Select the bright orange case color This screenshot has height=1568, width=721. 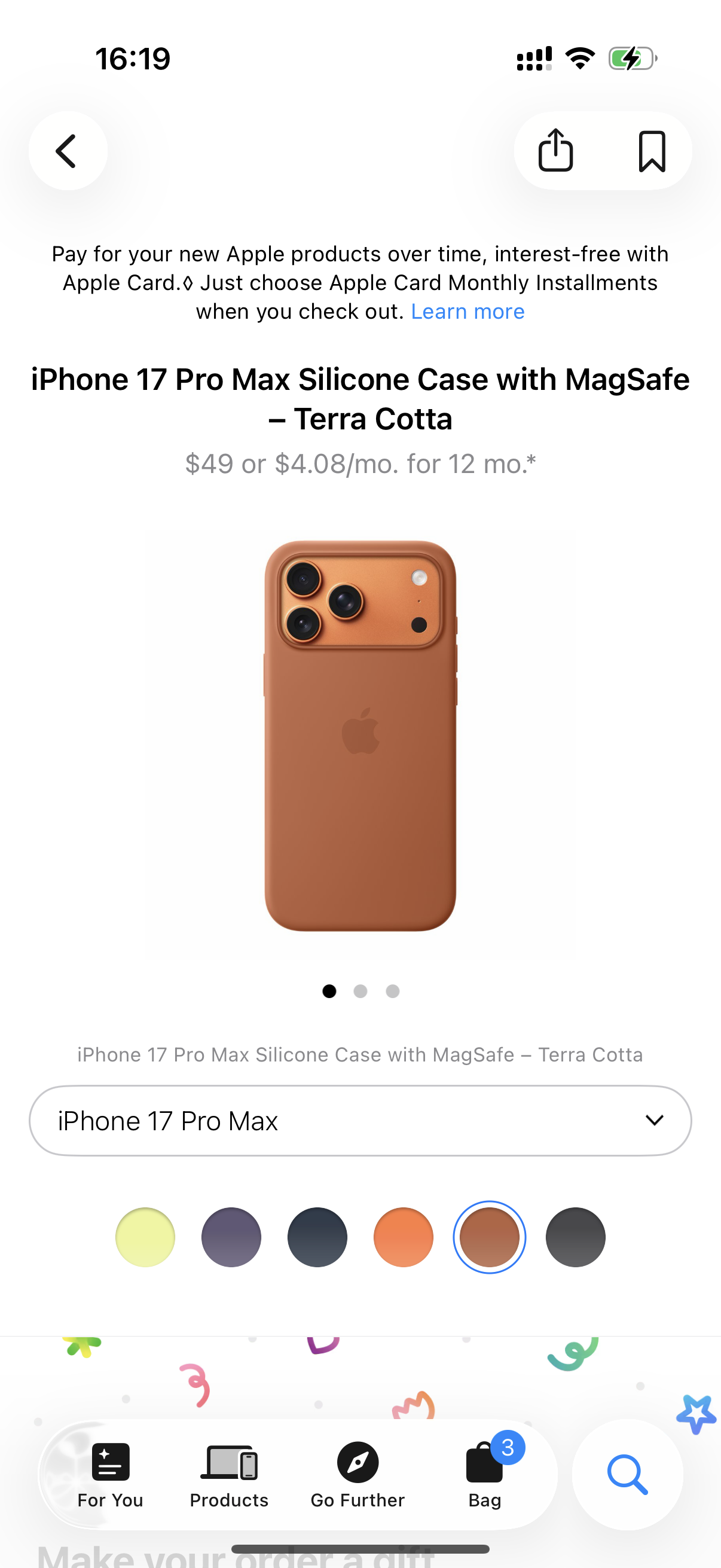pos(404,1237)
